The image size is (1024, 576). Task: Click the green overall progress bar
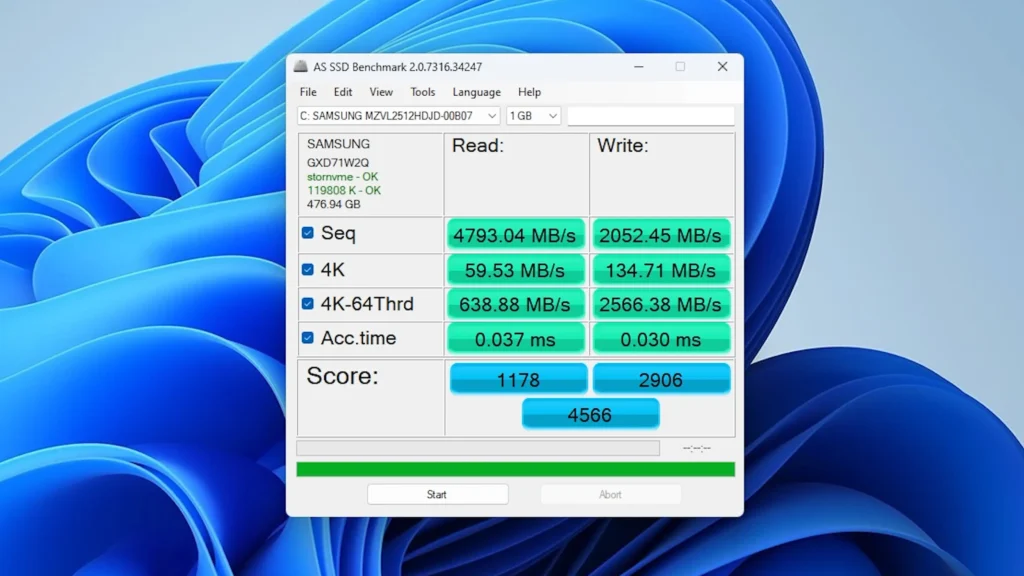tap(515, 470)
